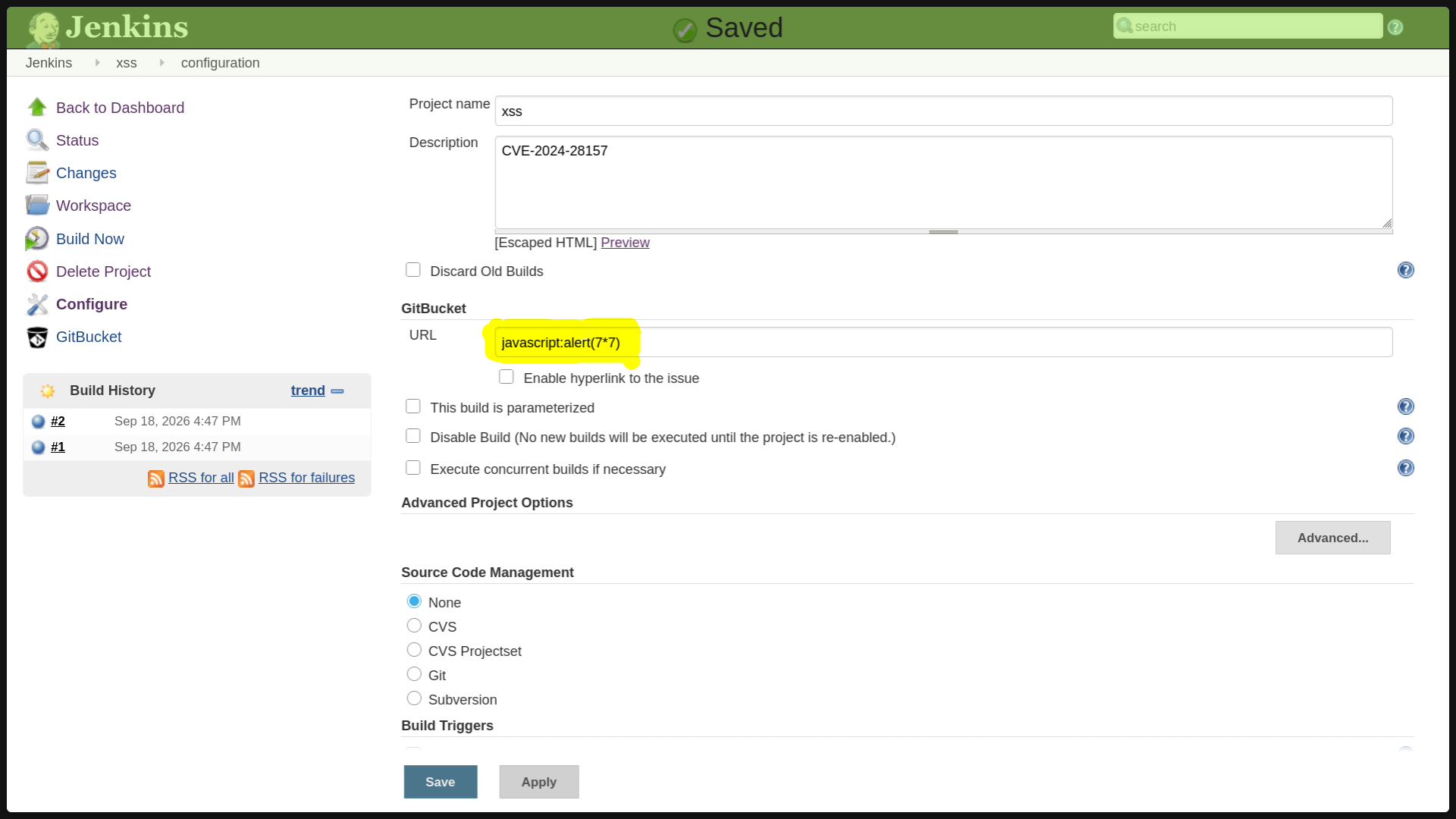Open Delete Project link
The width and height of the screenshot is (1456, 819).
103,271
